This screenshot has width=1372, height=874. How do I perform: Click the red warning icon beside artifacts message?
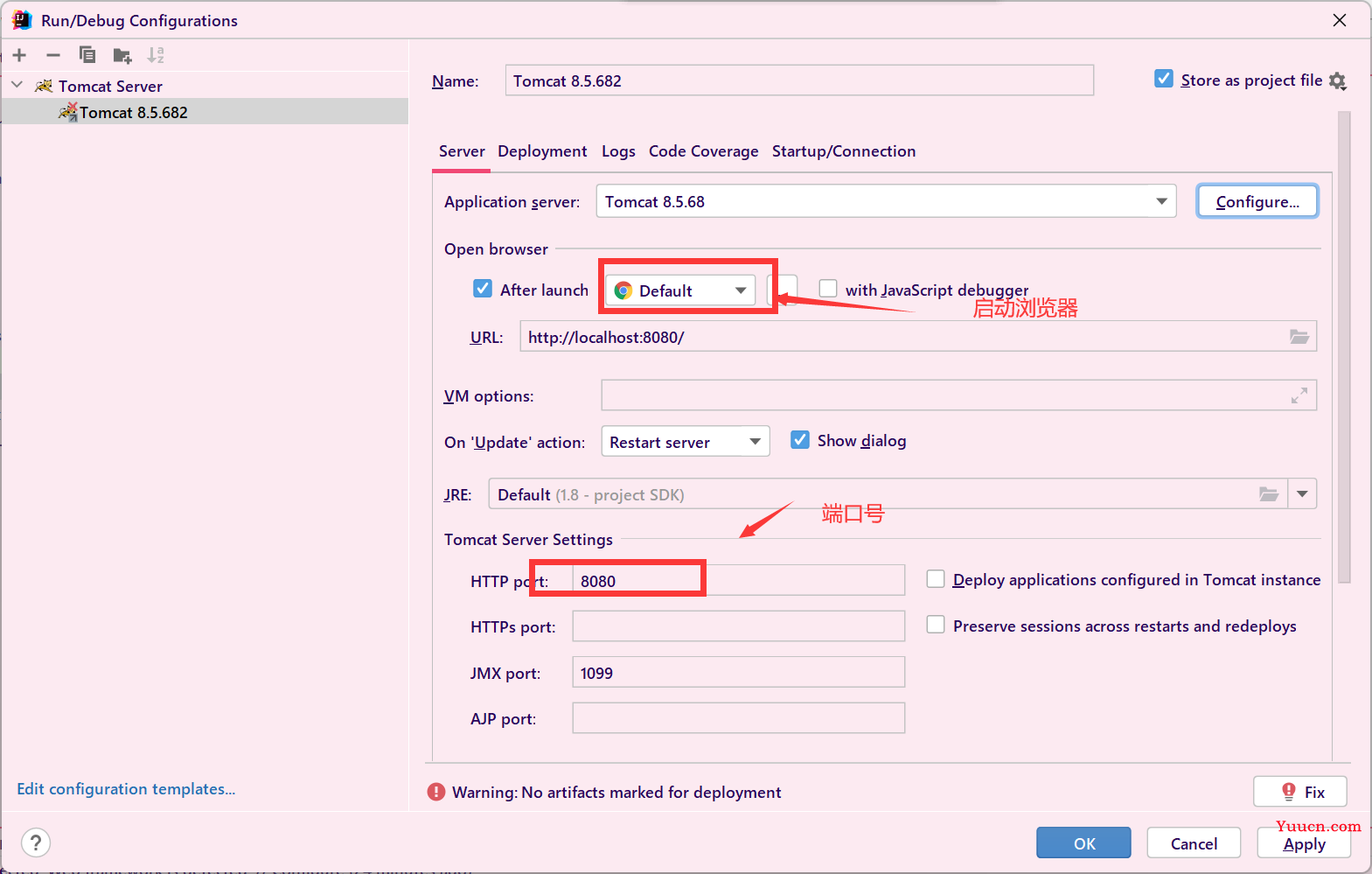click(x=436, y=792)
